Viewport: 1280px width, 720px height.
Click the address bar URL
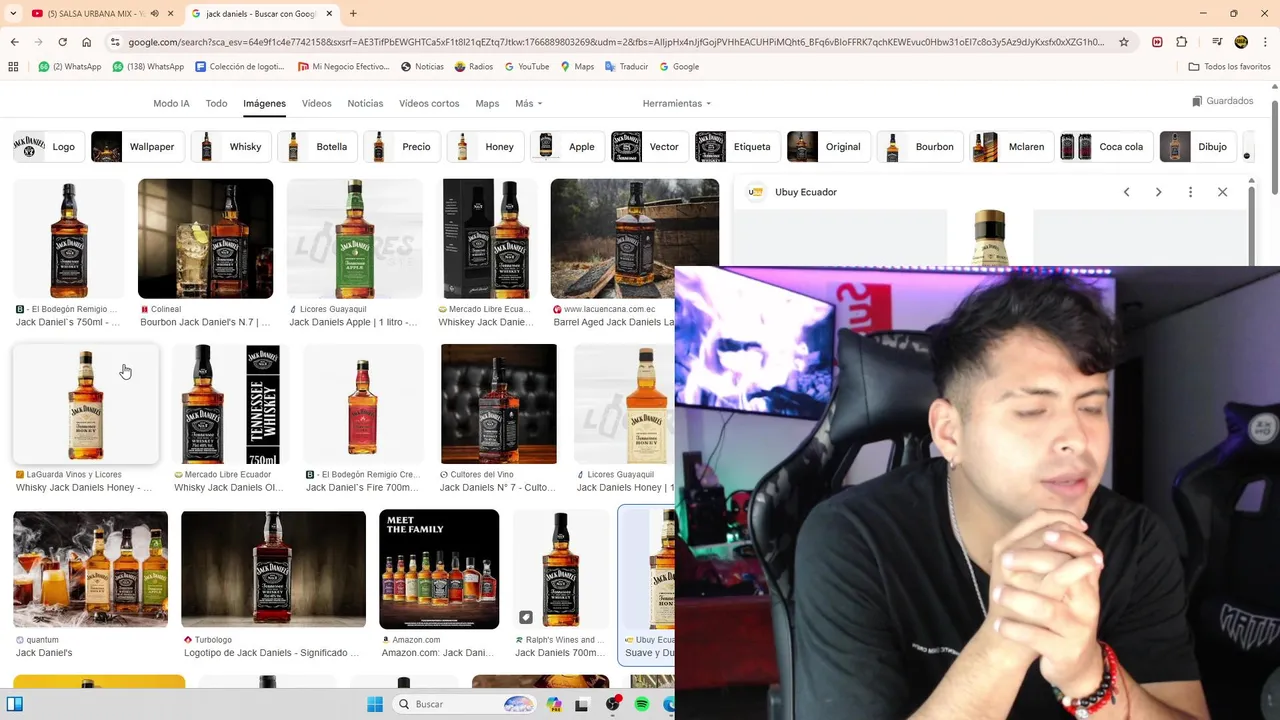pos(616,42)
